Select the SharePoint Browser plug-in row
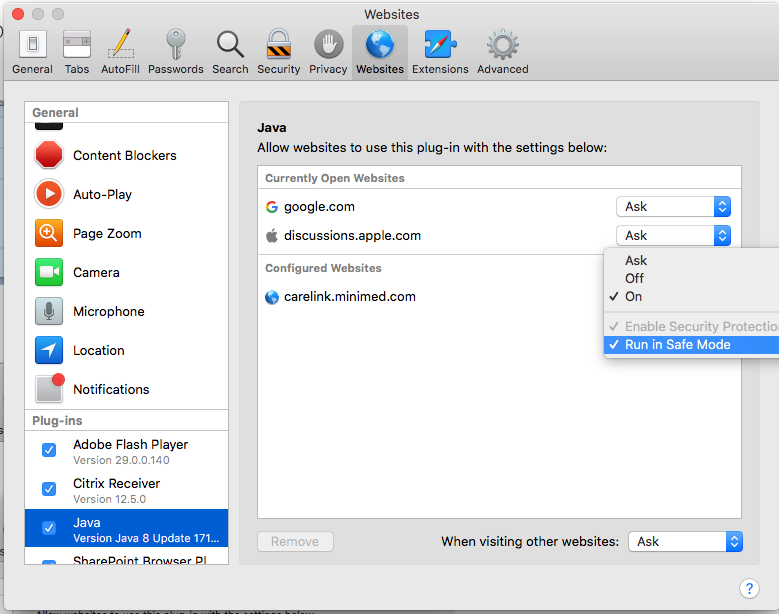 [x=126, y=556]
